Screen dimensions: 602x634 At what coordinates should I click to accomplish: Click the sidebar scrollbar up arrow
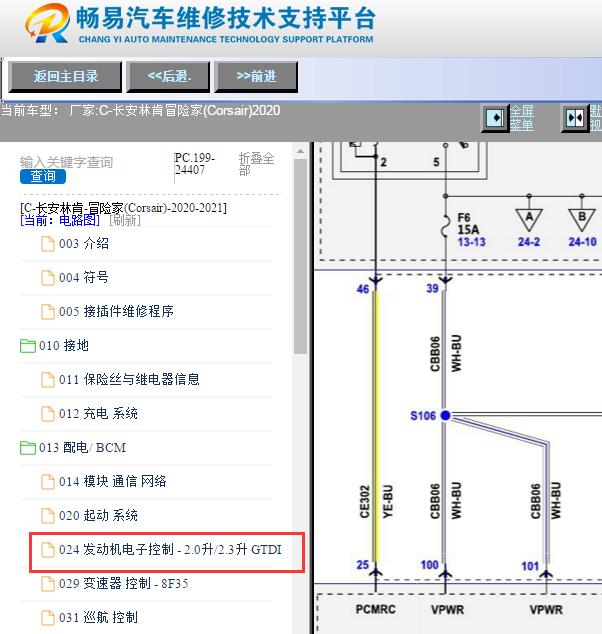pyautogui.click(x=300, y=152)
